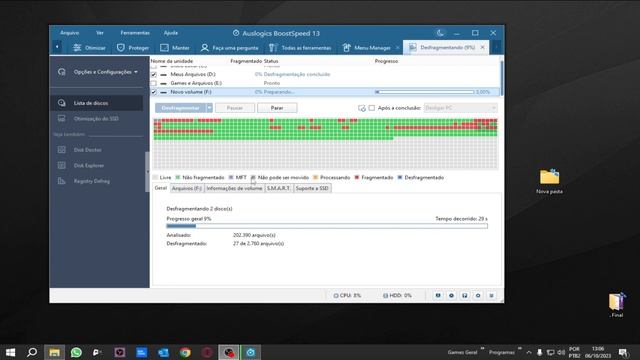Click the status bar save icon

[x=464, y=295]
